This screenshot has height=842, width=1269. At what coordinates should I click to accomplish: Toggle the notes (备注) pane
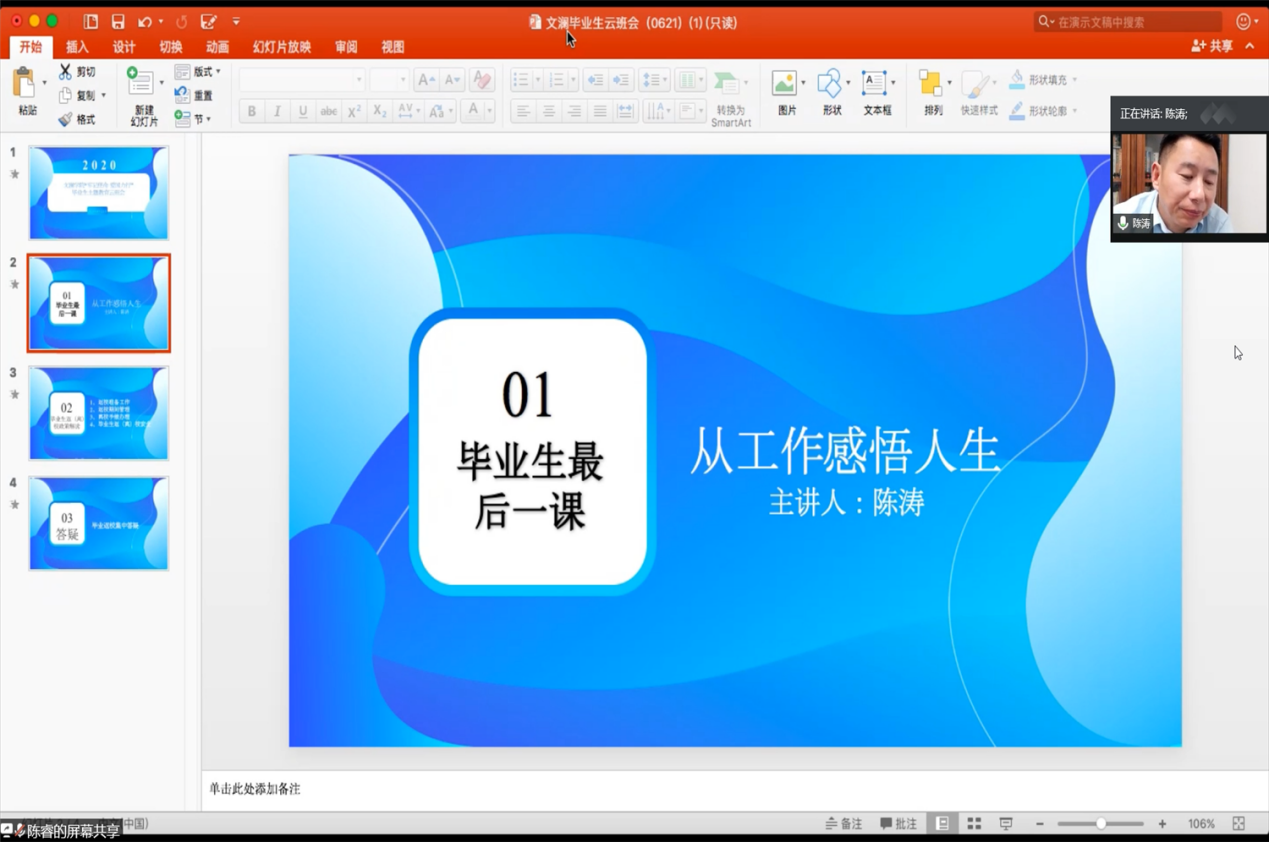[844, 824]
